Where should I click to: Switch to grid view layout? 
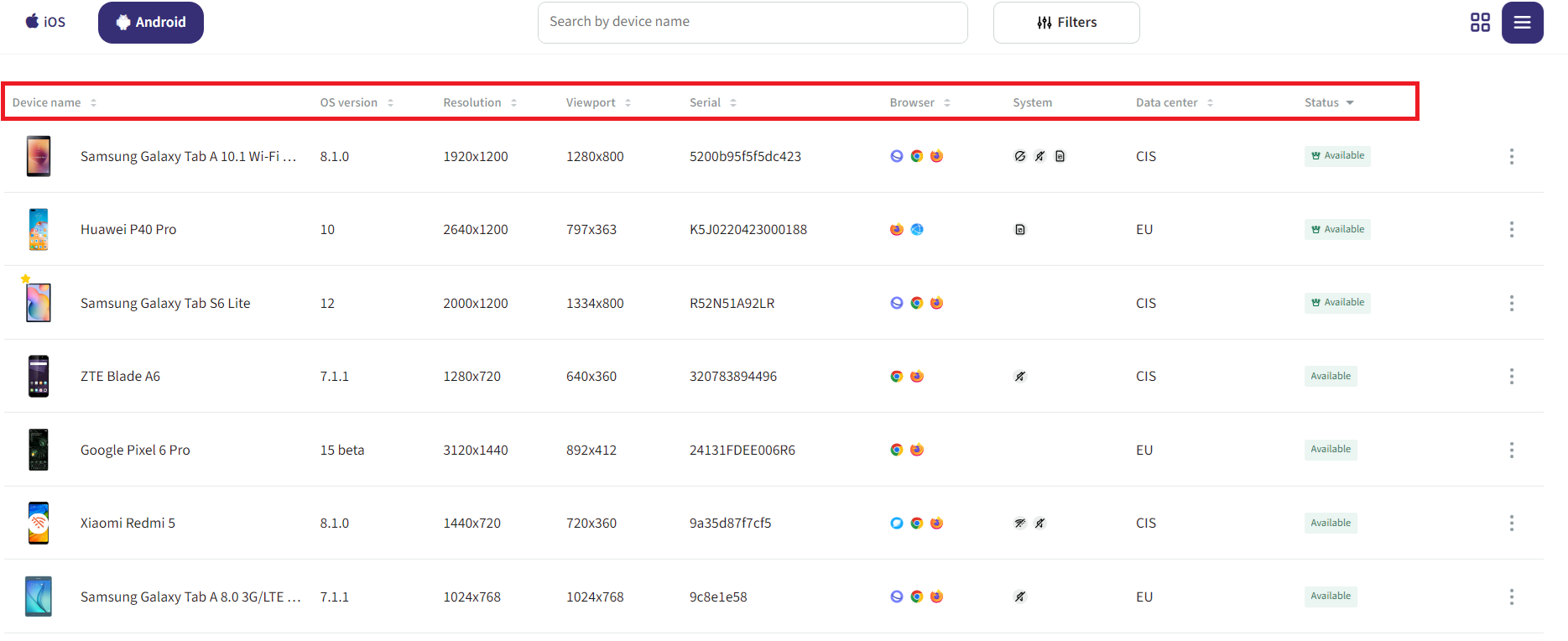coord(1480,23)
